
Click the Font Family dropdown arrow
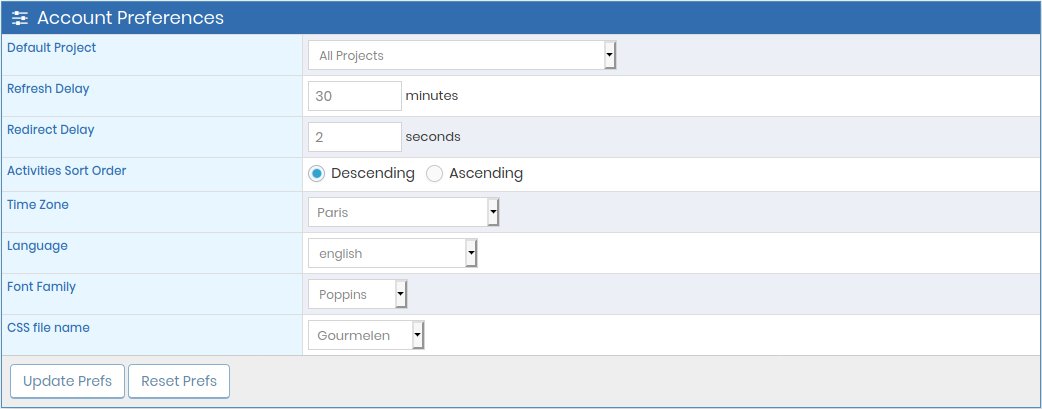[x=401, y=294]
